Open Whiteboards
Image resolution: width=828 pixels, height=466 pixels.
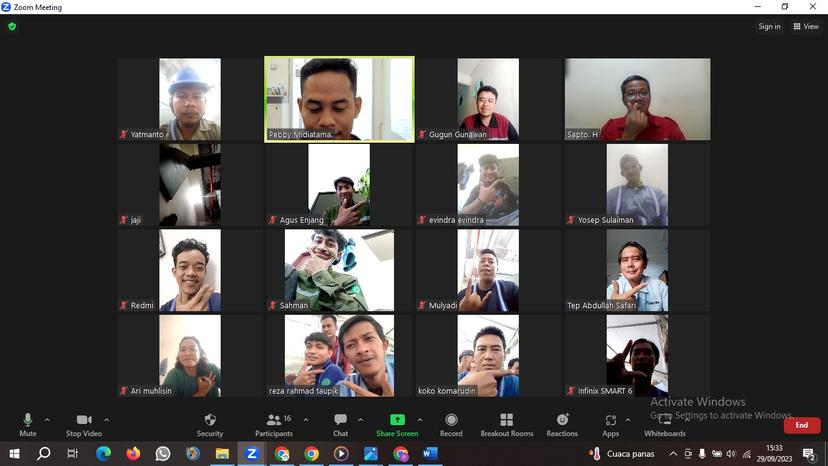pos(664,425)
